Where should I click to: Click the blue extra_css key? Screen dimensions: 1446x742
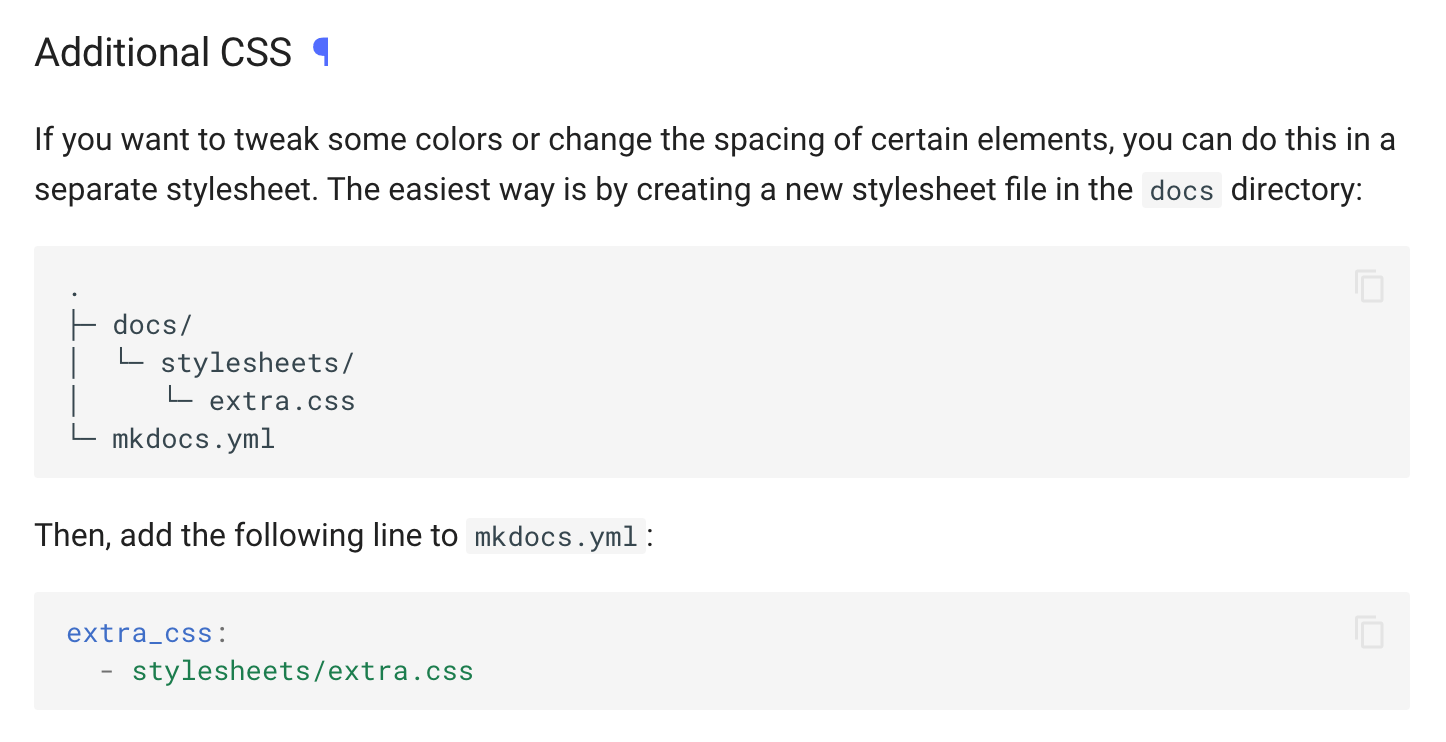(140, 633)
